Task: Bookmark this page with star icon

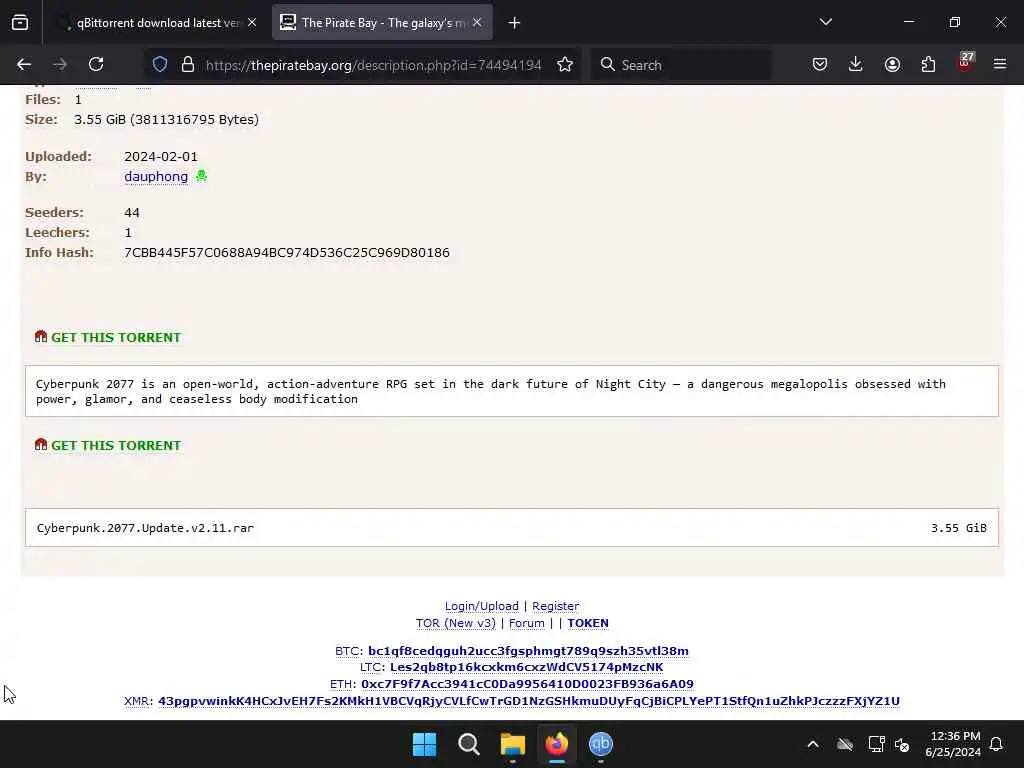Action: (x=565, y=65)
